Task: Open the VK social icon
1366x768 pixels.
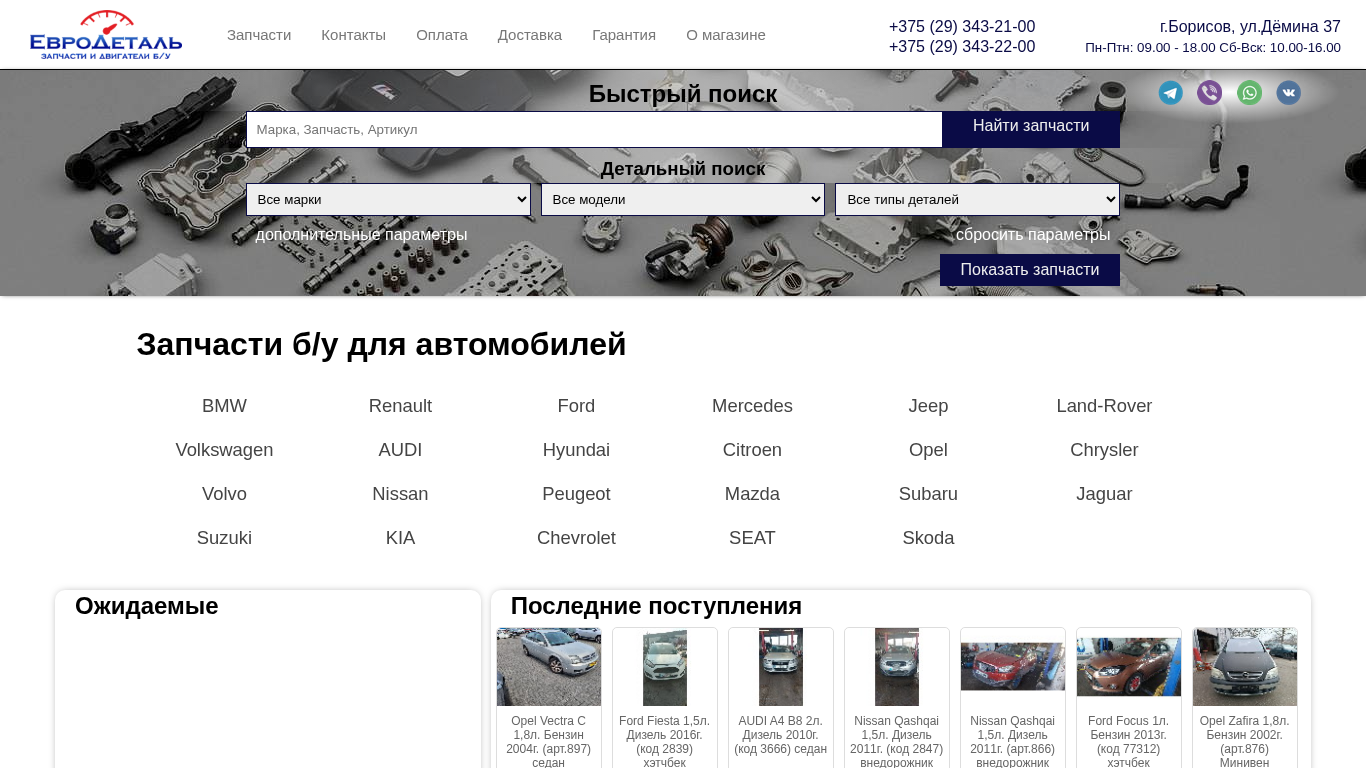Action: [1288, 93]
